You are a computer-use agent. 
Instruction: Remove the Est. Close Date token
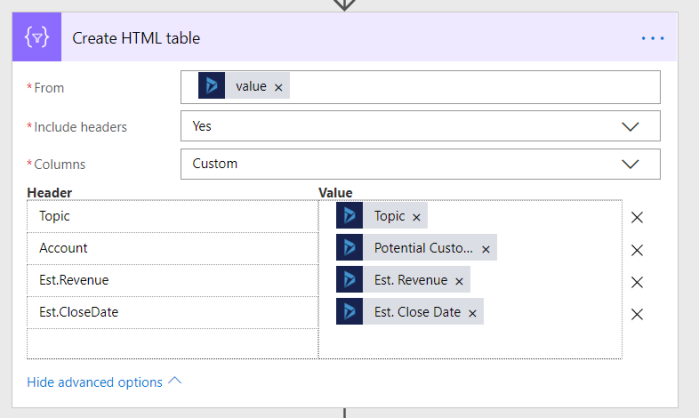click(472, 313)
